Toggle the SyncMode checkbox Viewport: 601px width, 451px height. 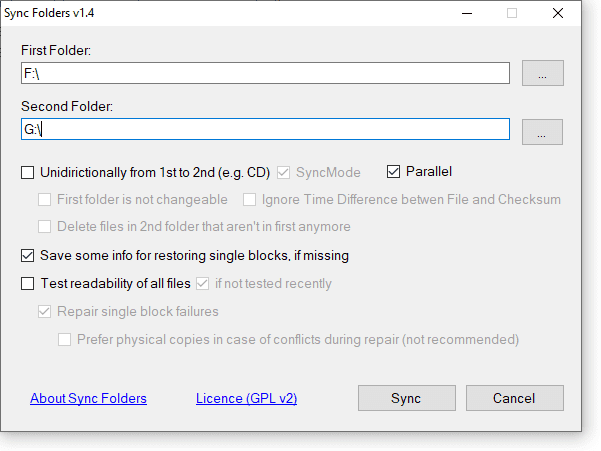tap(284, 172)
